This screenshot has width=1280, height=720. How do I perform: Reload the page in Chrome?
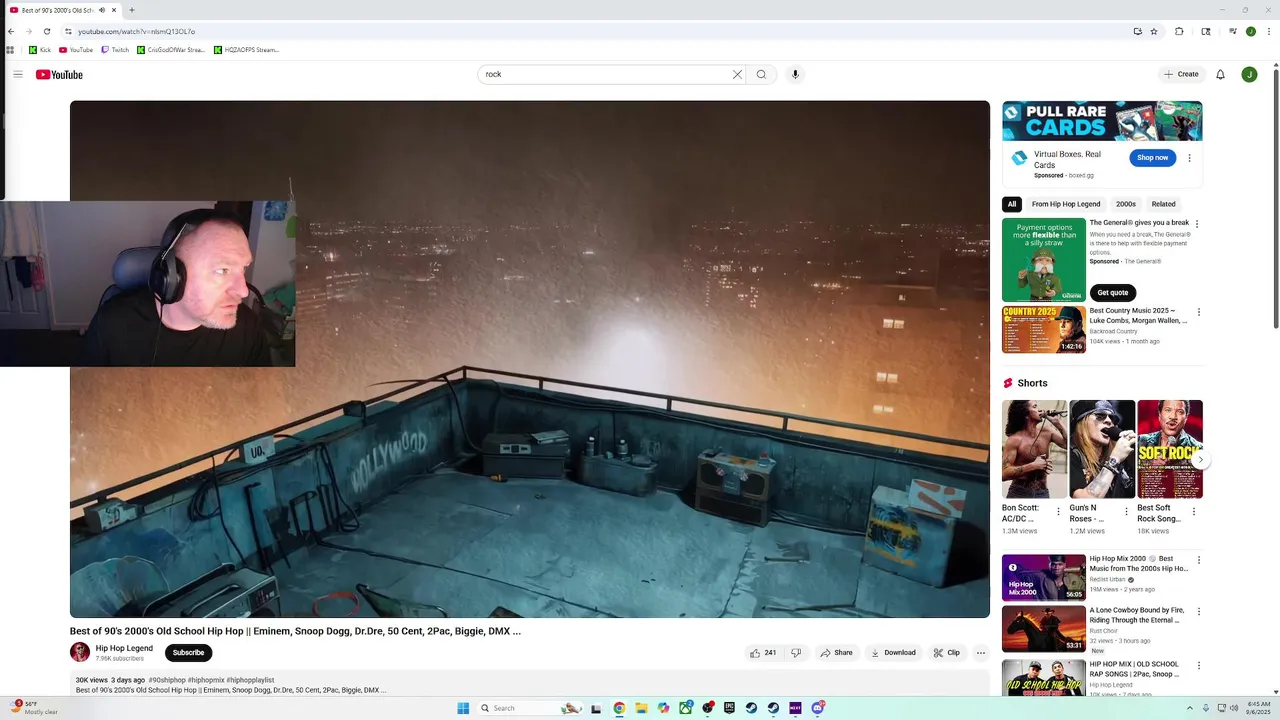tap(46, 31)
